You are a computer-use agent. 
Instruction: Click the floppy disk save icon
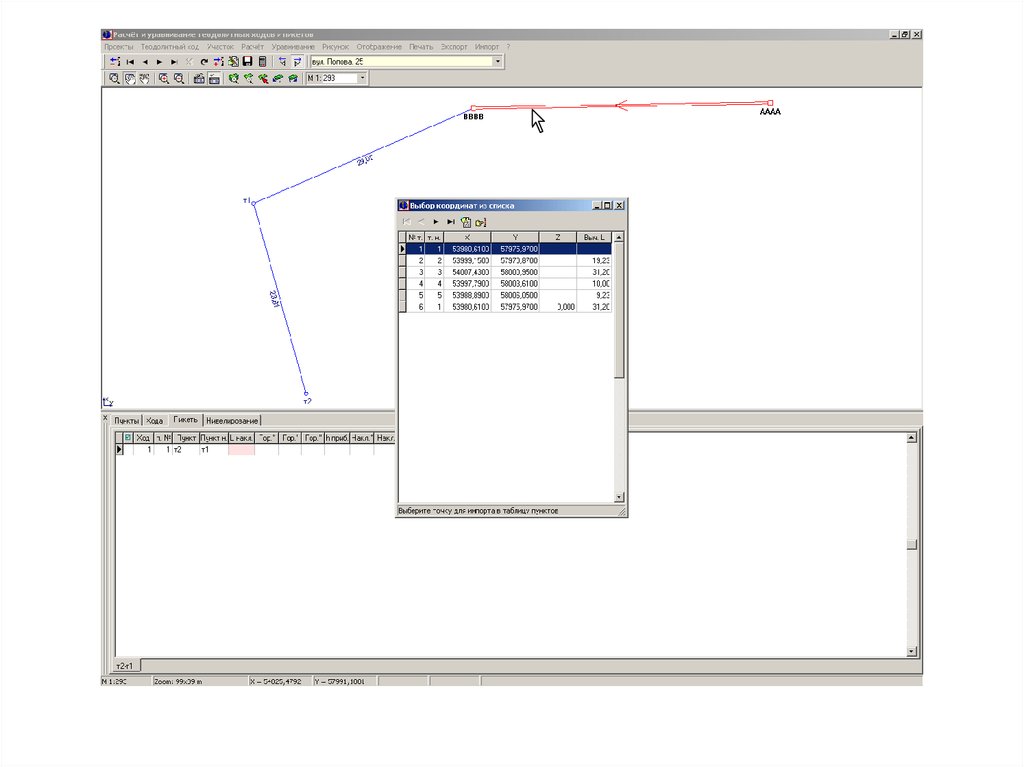click(247, 62)
